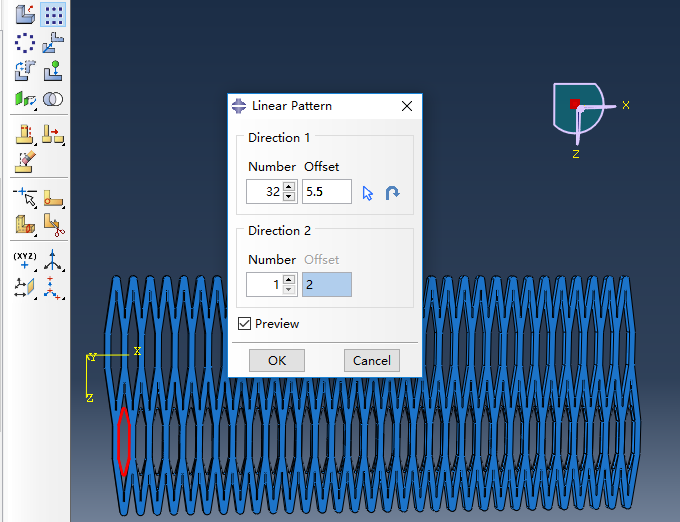This screenshot has width=680, height=522.
Task: Select the Translate Instance tool
Action: click(53, 42)
